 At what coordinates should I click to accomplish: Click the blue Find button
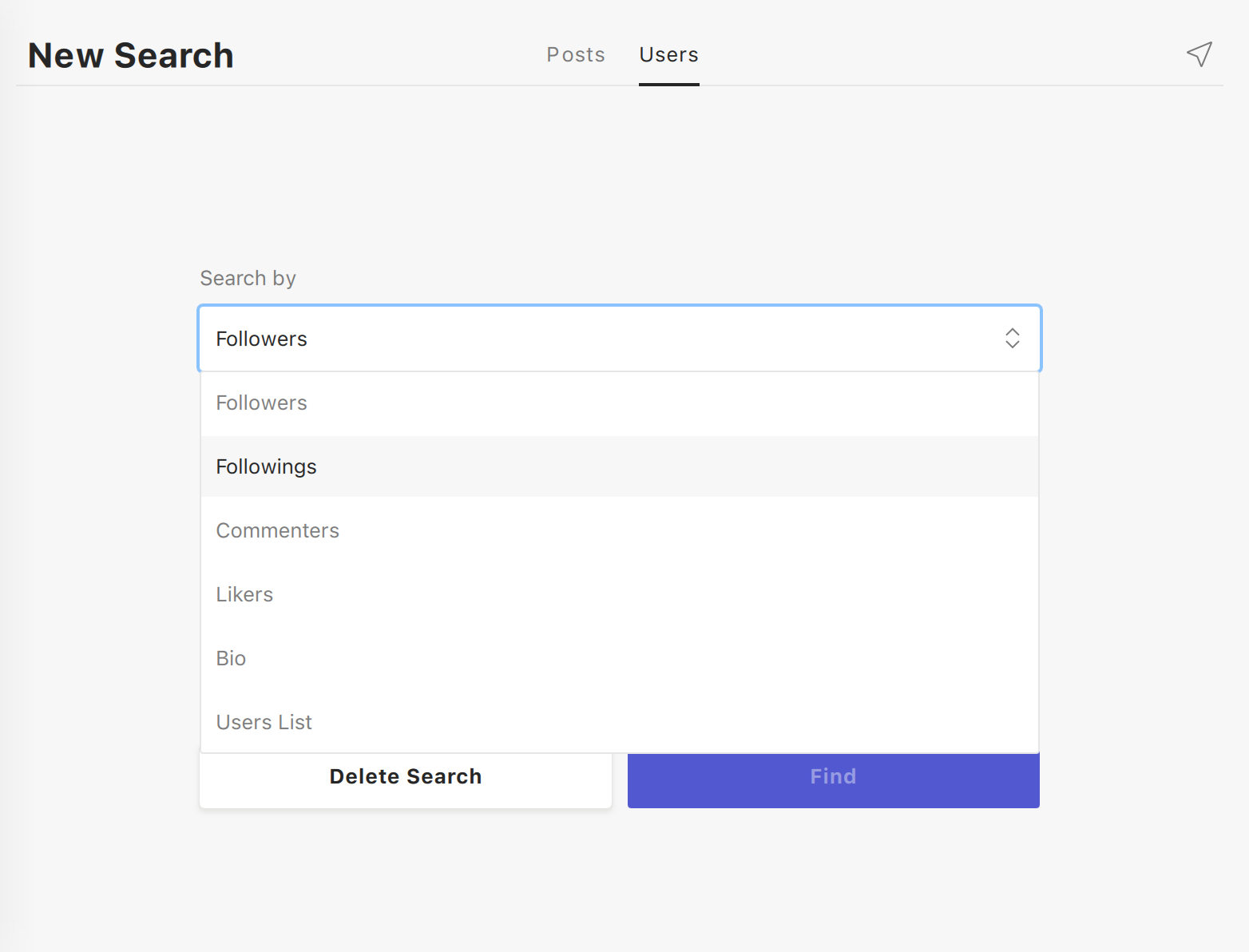pyautogui.click(x=833, y=780)
